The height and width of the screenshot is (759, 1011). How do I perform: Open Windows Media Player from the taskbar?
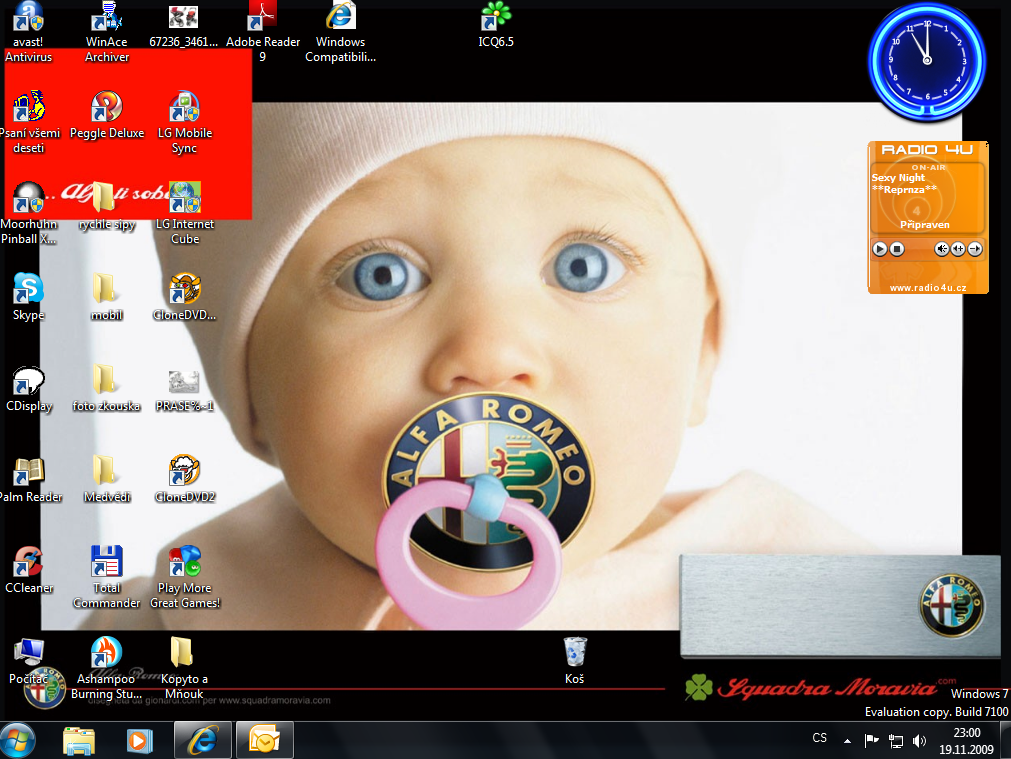pos(140,740)
